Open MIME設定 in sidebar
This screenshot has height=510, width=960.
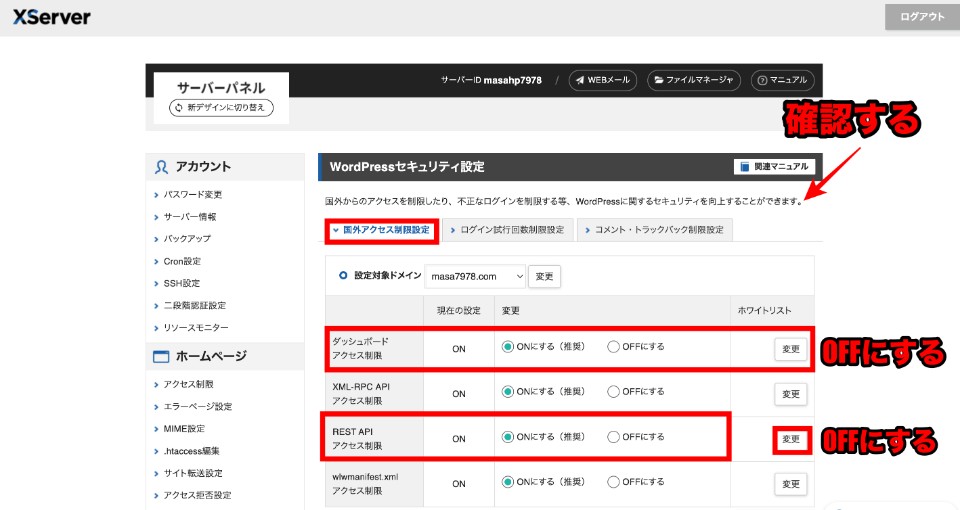[184, 429]
